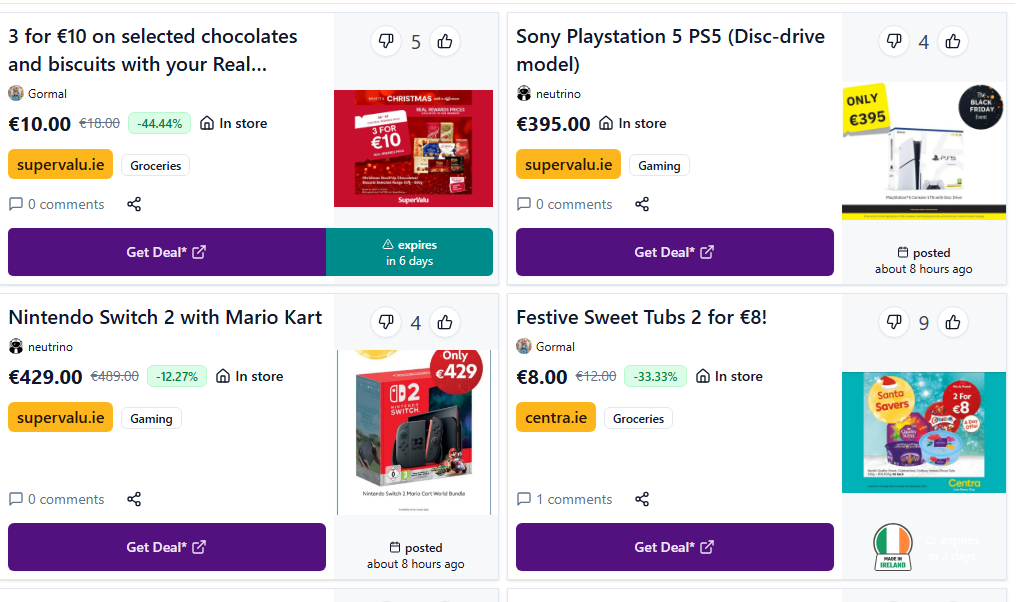Open the Groceries tag on chocolates deal

[155, 166]
